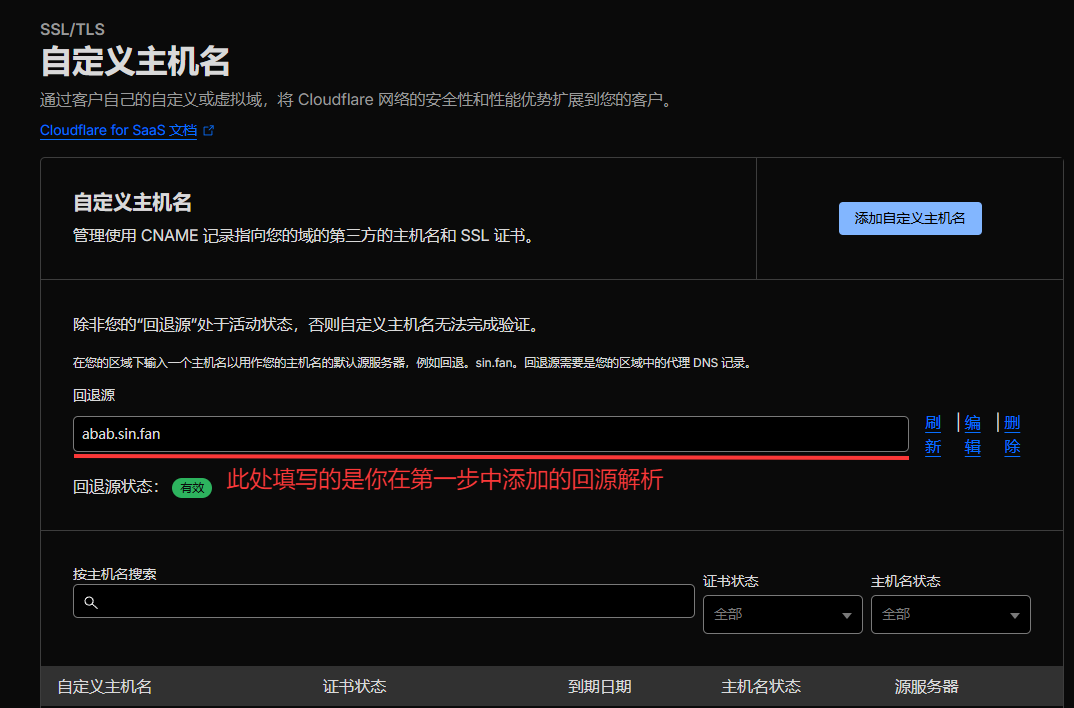Open the 主机名状态 filter dropdown
This screenshot has height=708, width=1074.
coord(950,614)
